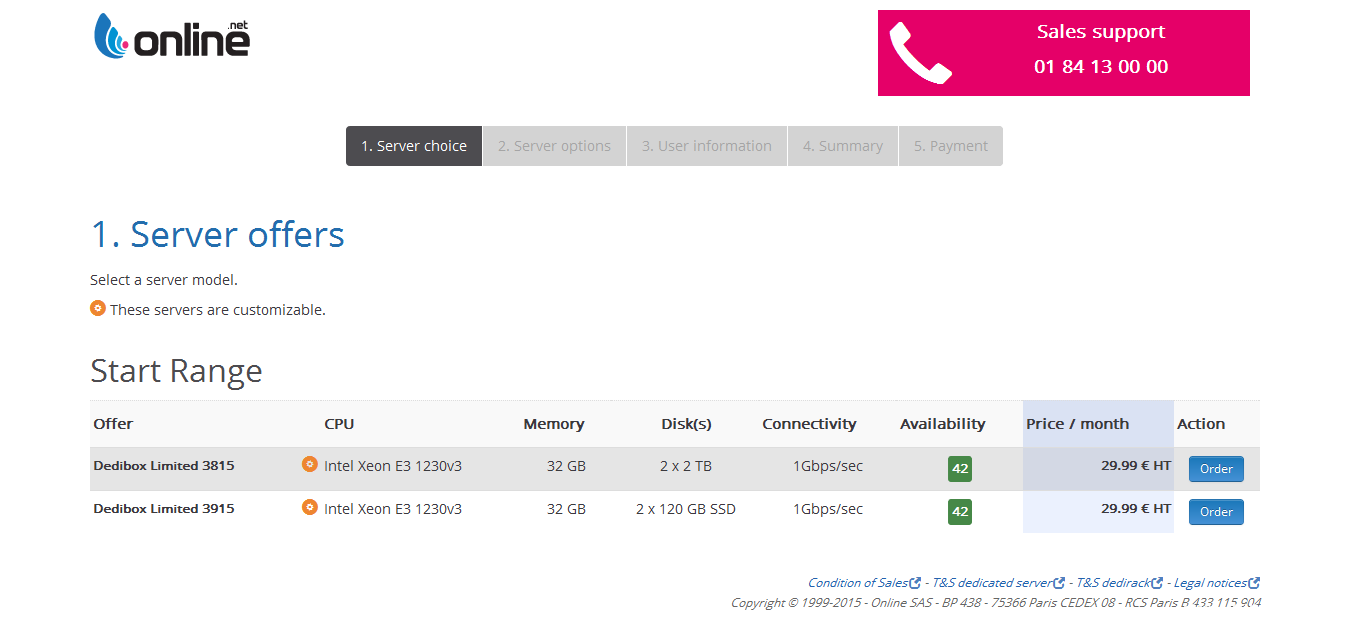Viewport: 1349px width, 623px height.
Task: Click the 'Sales support' heading text
Action: 1101,32
